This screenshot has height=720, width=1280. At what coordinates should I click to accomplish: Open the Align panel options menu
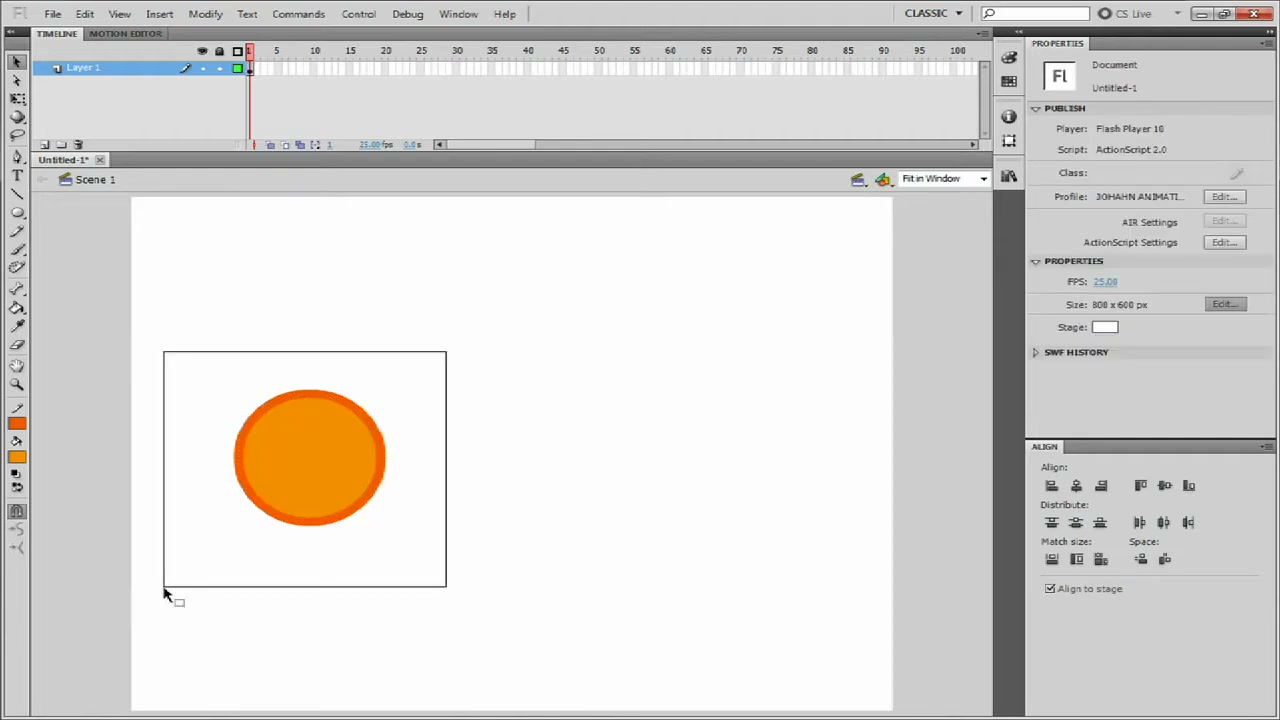click(x=1267, y=447)
